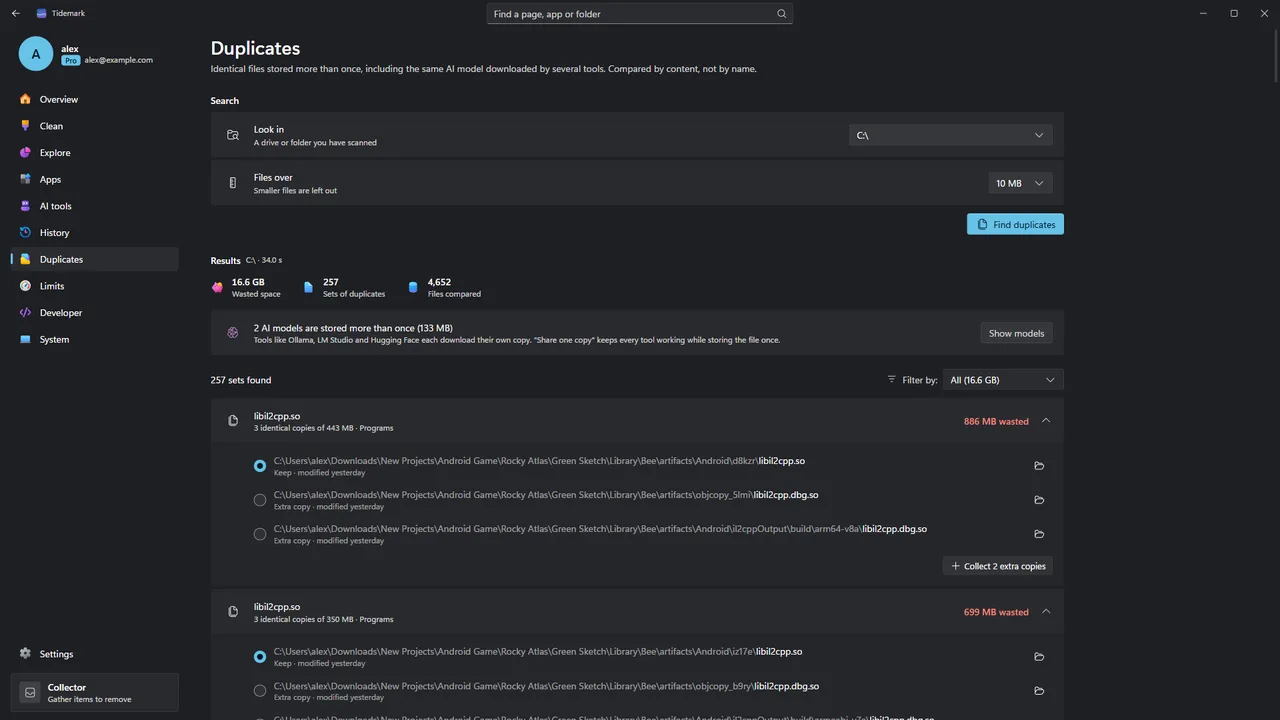Select iz17e libil2cpp.so radio button

pos(260,657)
